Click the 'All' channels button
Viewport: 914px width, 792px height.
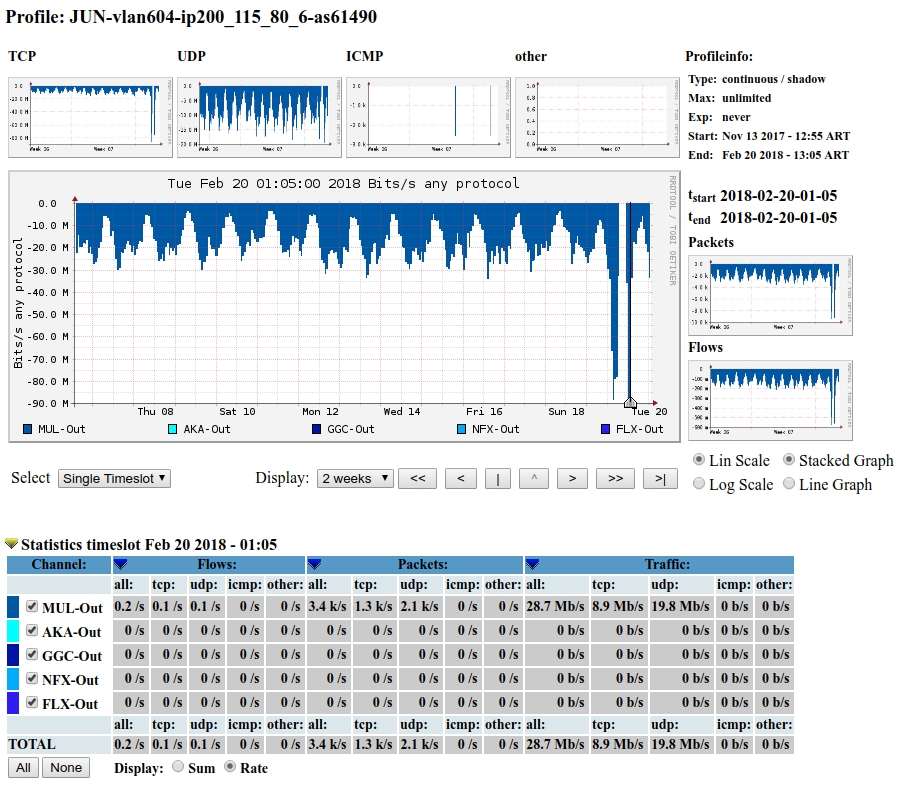(x=25, y=768)
